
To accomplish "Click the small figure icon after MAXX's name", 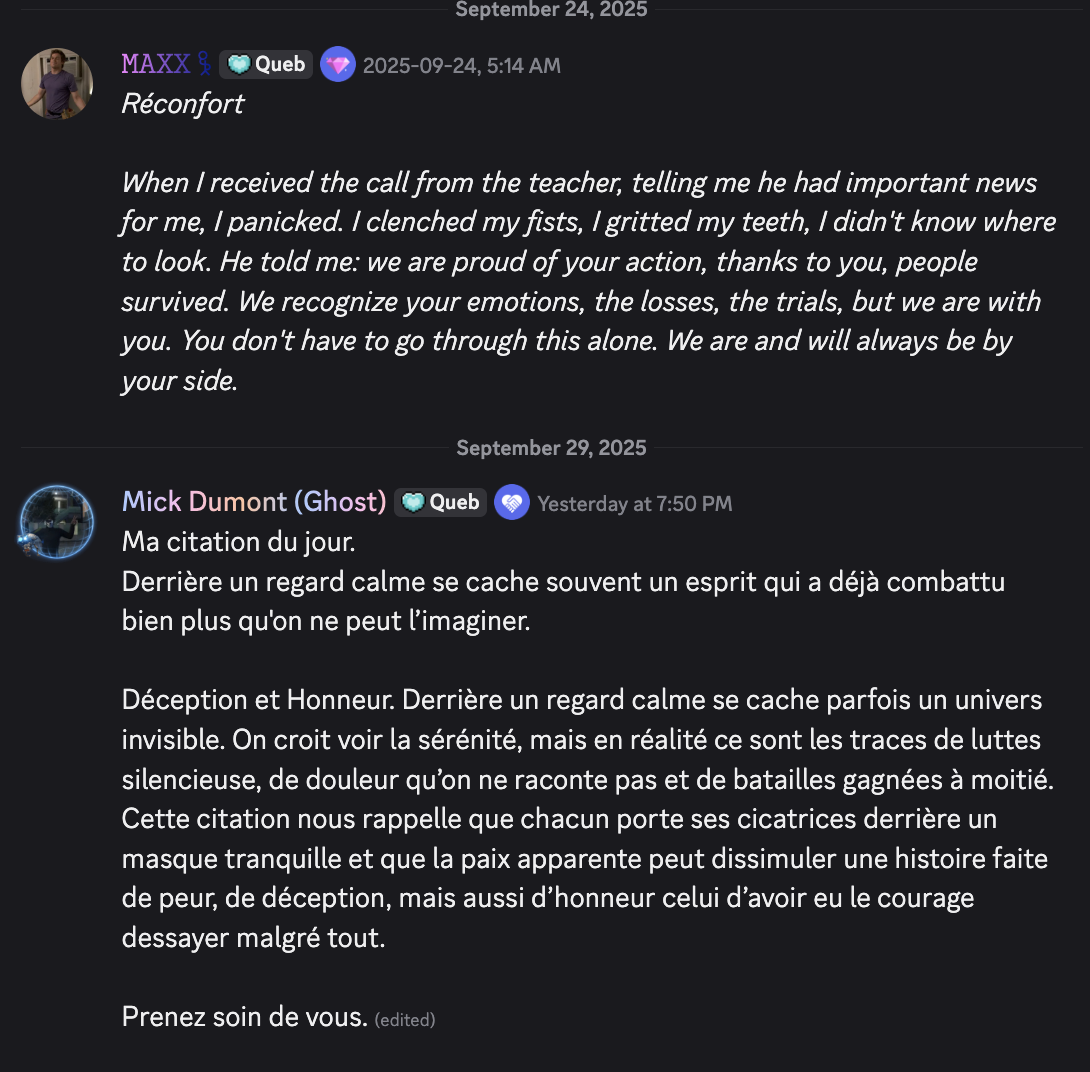I will (x=204, y=65).
